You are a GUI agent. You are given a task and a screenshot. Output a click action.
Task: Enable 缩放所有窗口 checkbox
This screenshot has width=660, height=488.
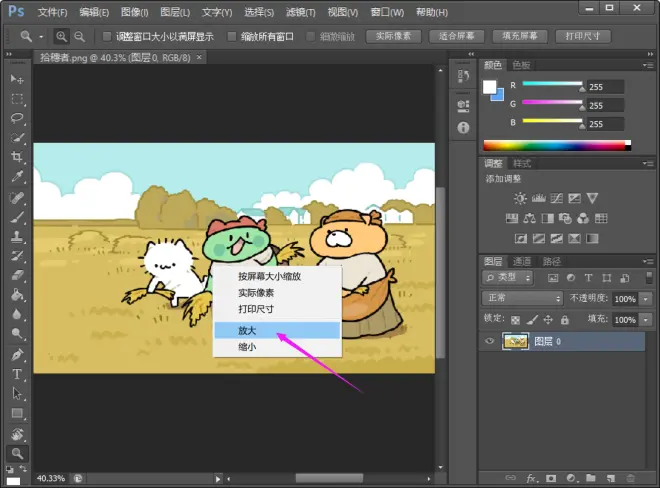(232, 37)
